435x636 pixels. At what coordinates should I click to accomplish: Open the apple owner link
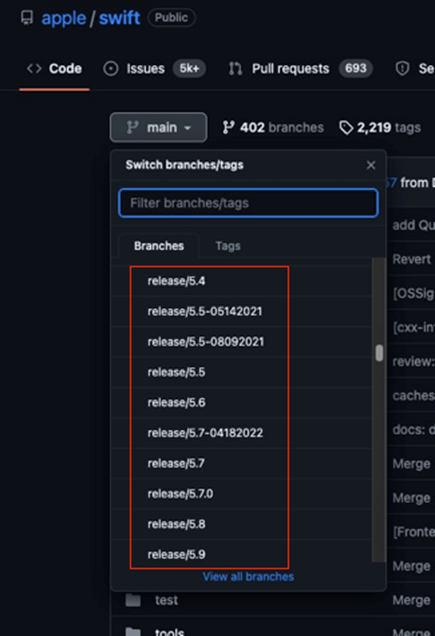point(64,18)
